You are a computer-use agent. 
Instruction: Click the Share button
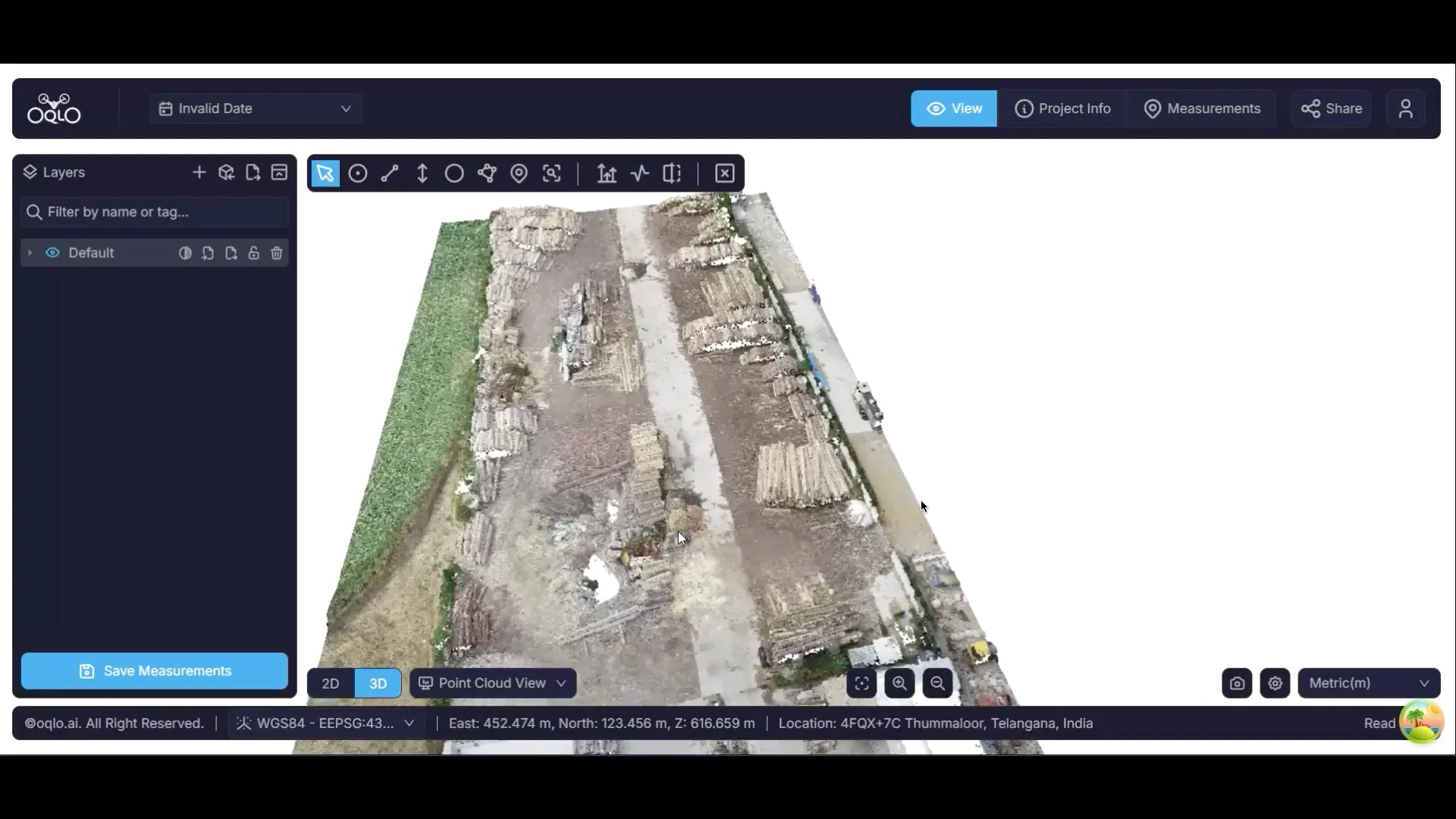1332,108
